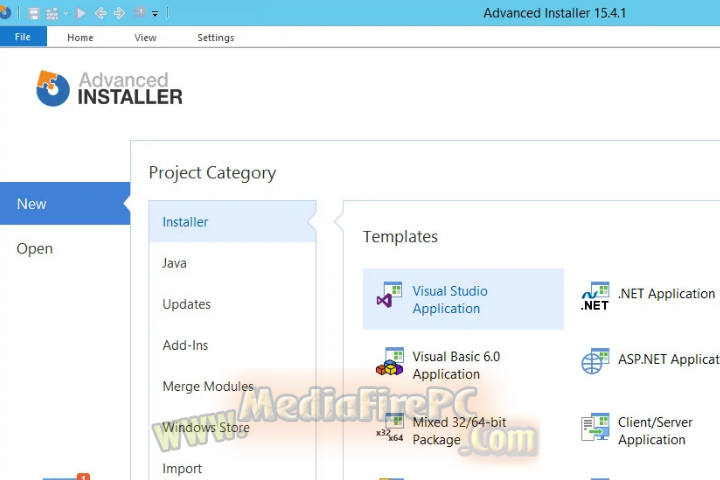Choose the Client/Server Application template label

[x=655, y=431]
